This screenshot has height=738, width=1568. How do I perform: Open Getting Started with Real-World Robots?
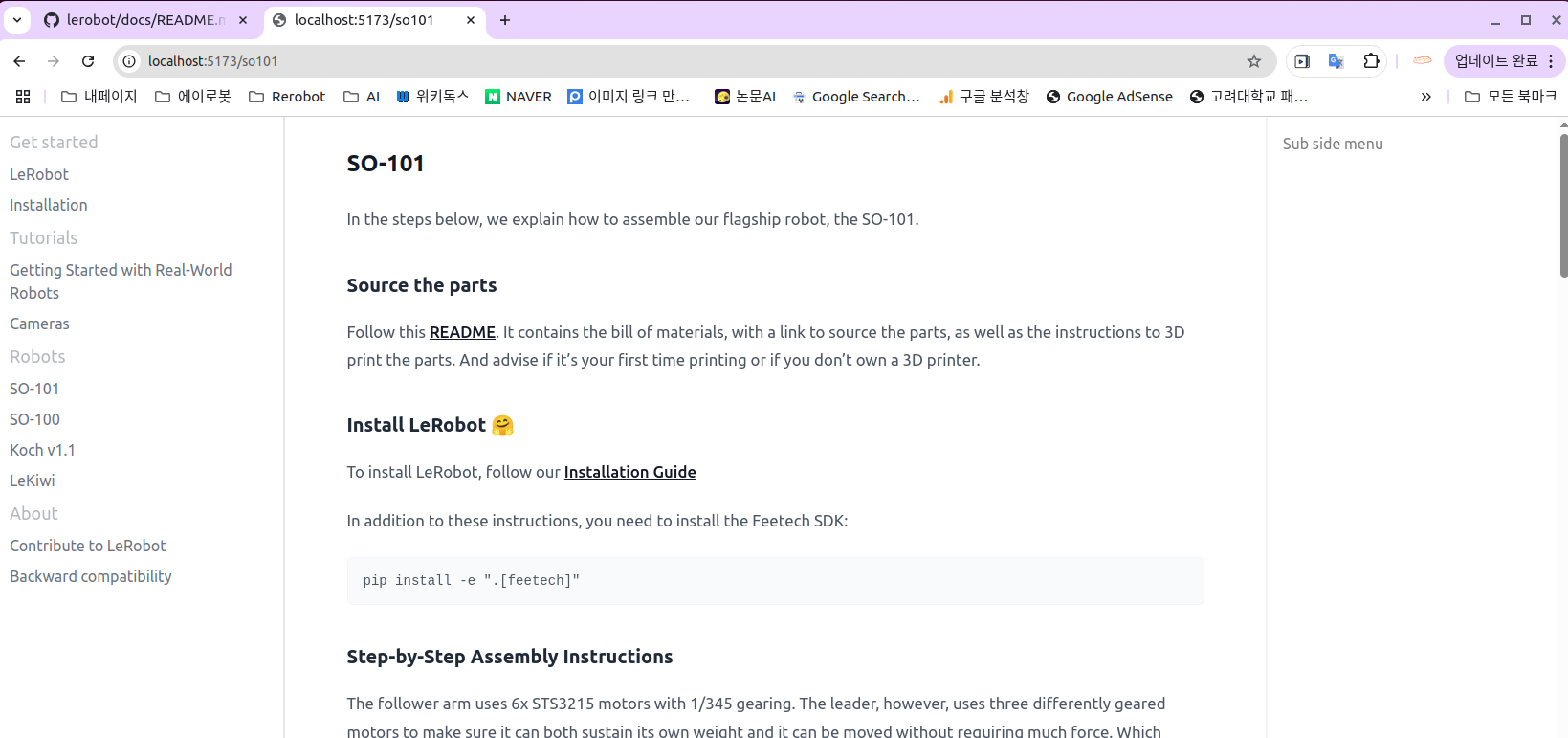click(x=121, y=281)
